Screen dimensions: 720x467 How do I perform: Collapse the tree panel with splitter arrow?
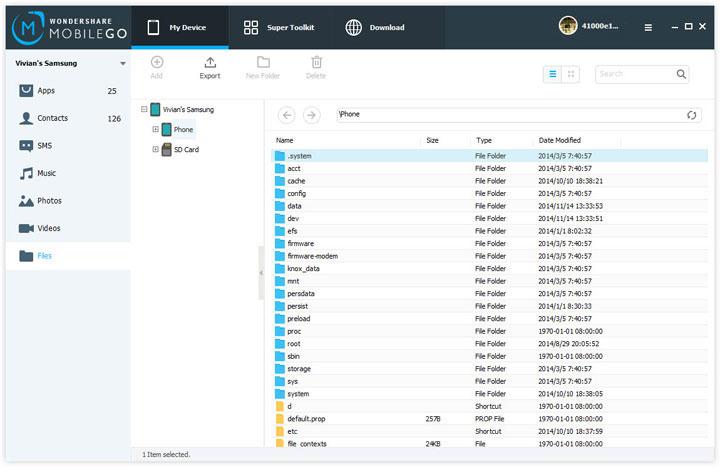(261, 273)
